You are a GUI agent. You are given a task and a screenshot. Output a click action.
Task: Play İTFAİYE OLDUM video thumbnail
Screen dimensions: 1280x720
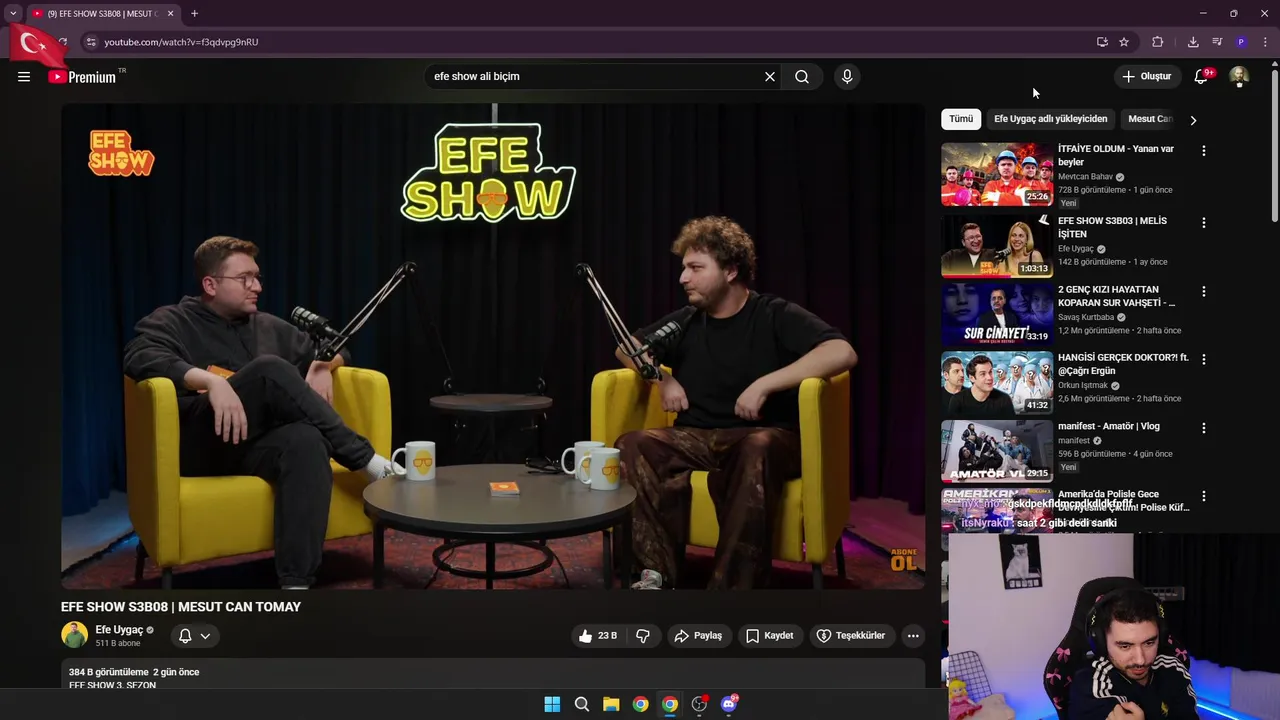pyautogui.click(x=997, y=174)
